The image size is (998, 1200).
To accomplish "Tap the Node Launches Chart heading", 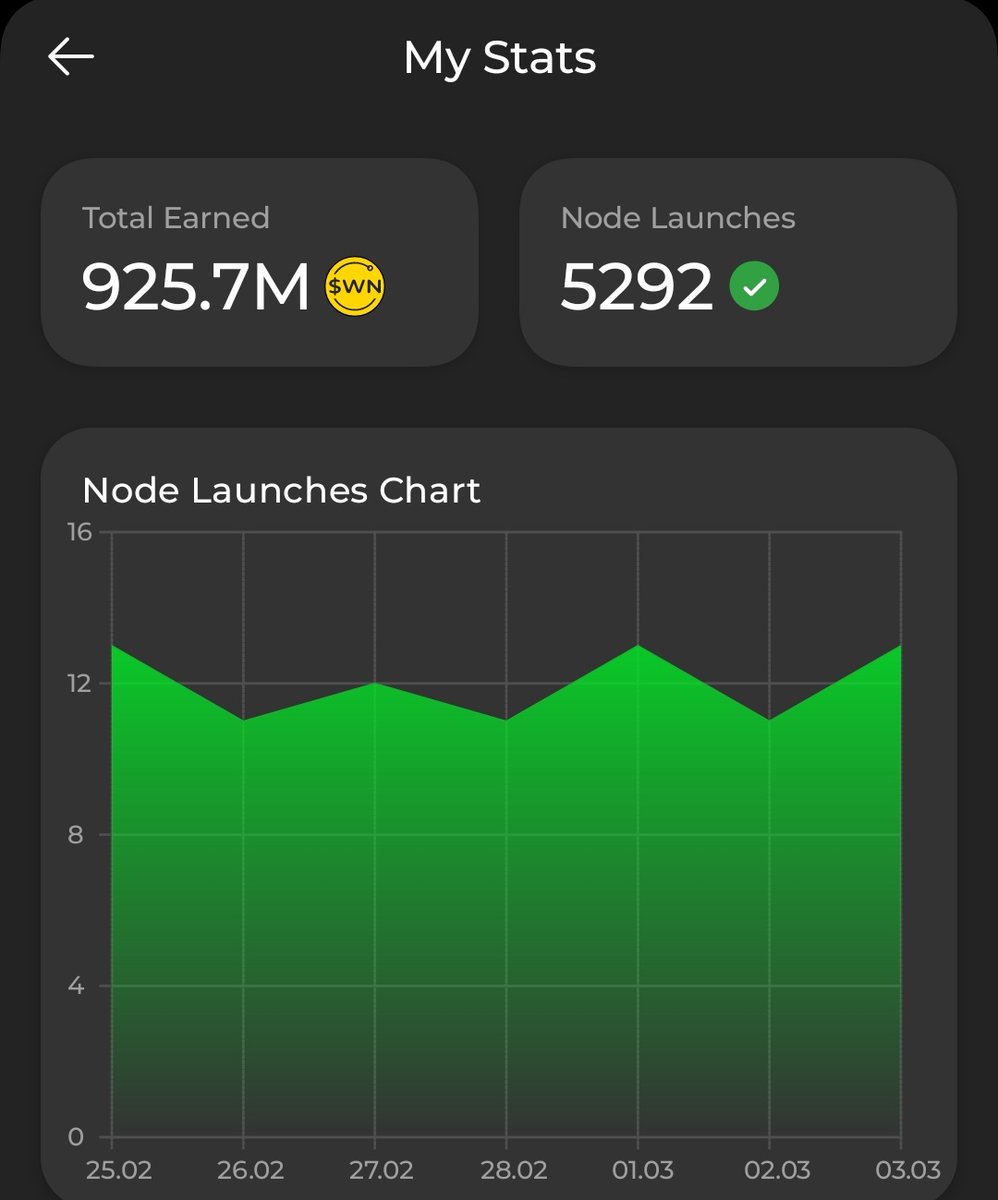I will coord(281,490).
